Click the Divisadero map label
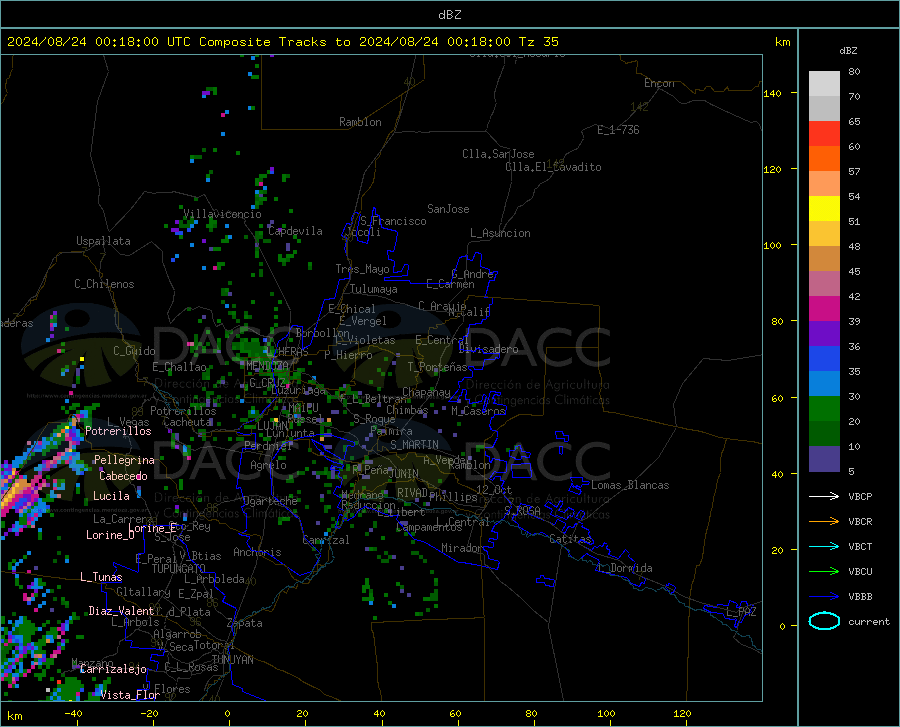The width and height of the screenshot is (900, 727). point(488,349)
